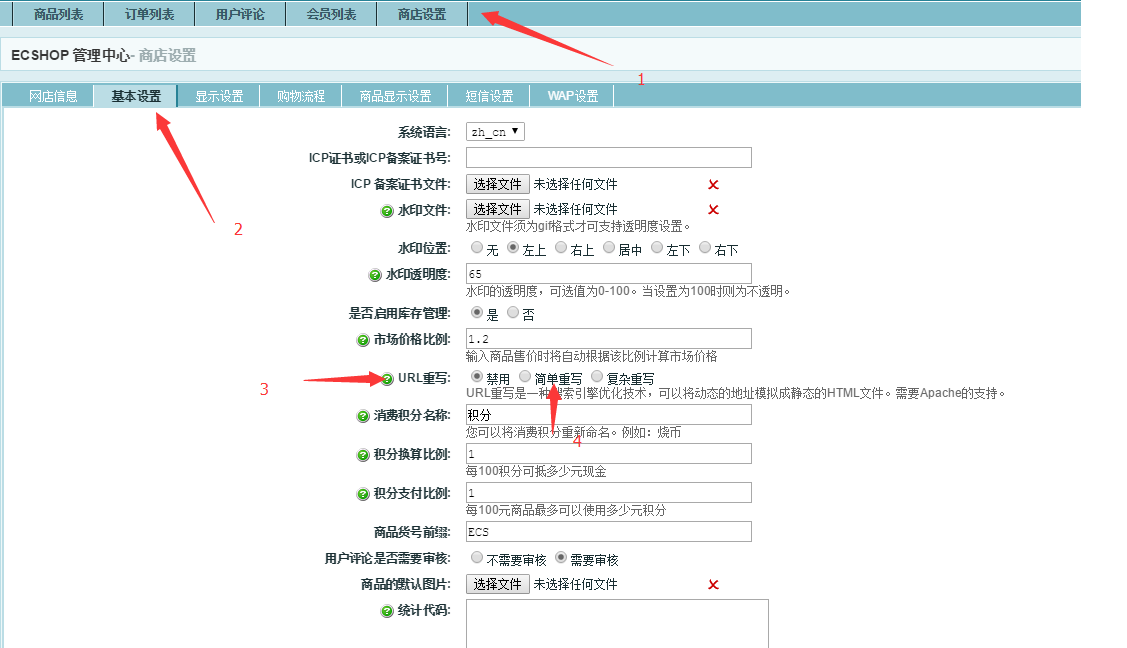Image resolution: width=1127 pixels, height=648 pixels.
Task: Click the green help icon for URL重写
Action: 387,379
